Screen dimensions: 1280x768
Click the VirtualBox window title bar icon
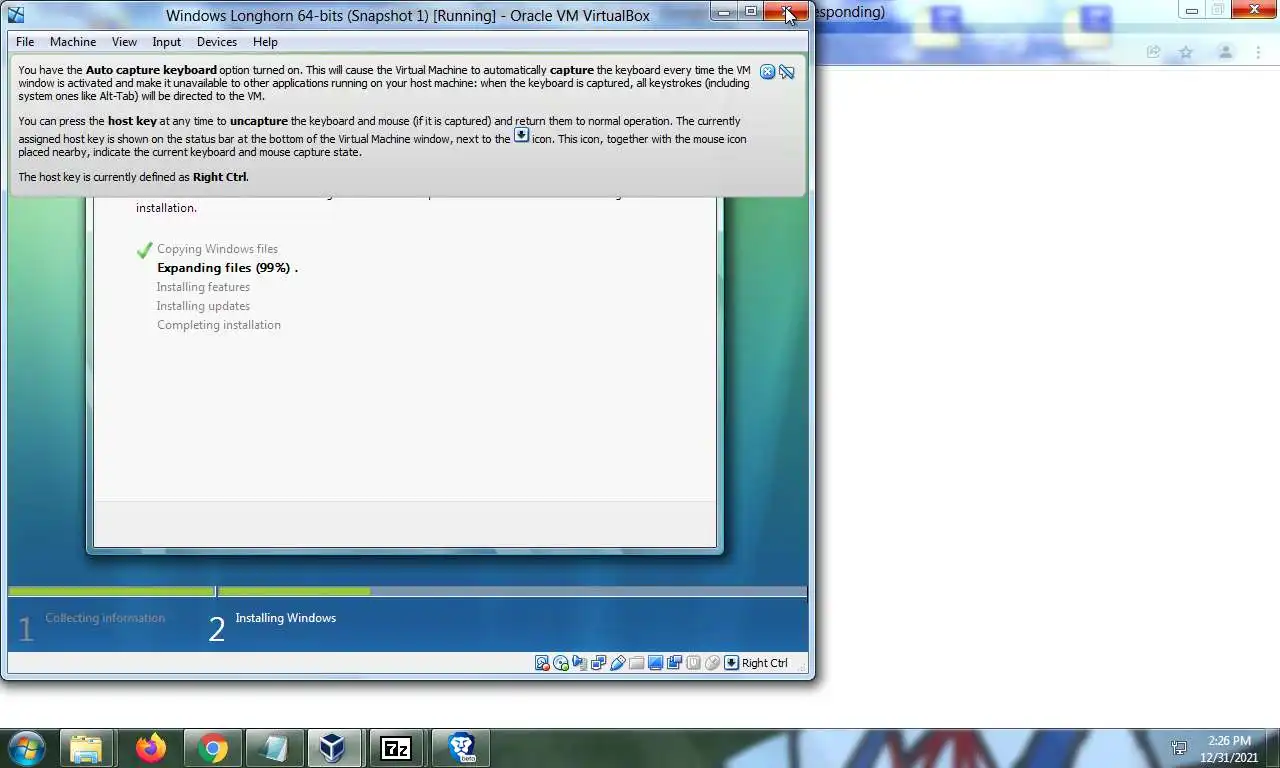[x=16, y=15]
